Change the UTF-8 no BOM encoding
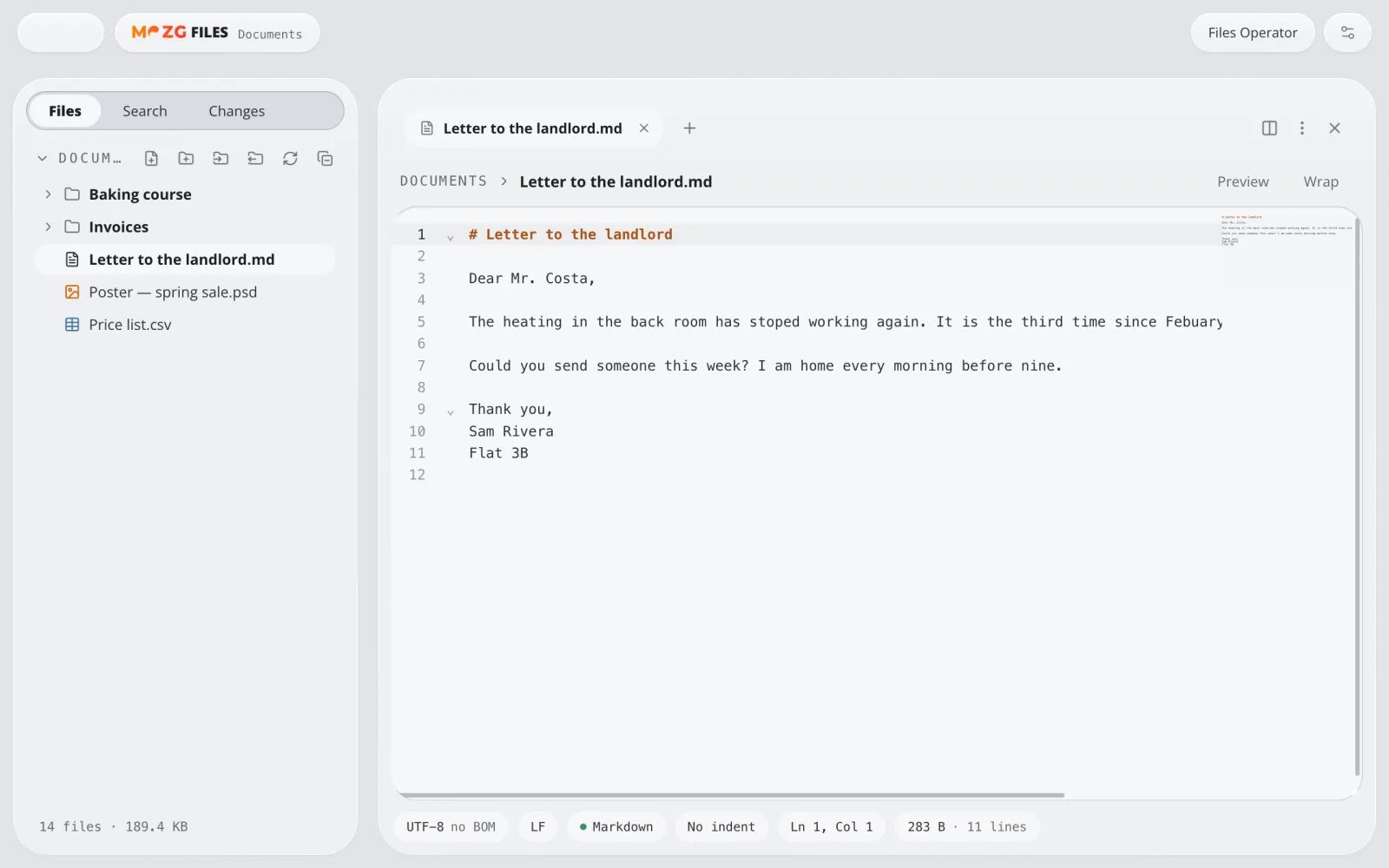 [x=451, y=826]
